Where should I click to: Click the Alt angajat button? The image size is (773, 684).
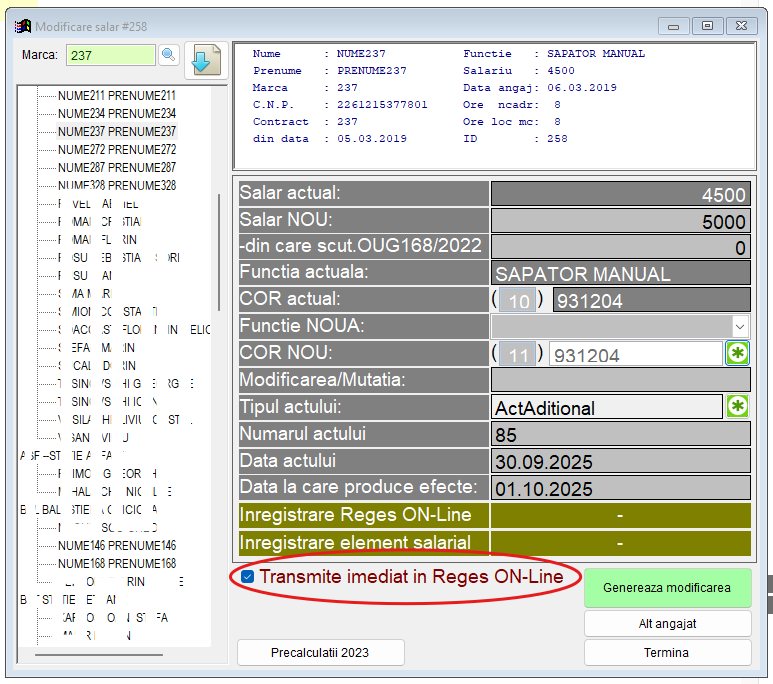click(x=667, y=623)
